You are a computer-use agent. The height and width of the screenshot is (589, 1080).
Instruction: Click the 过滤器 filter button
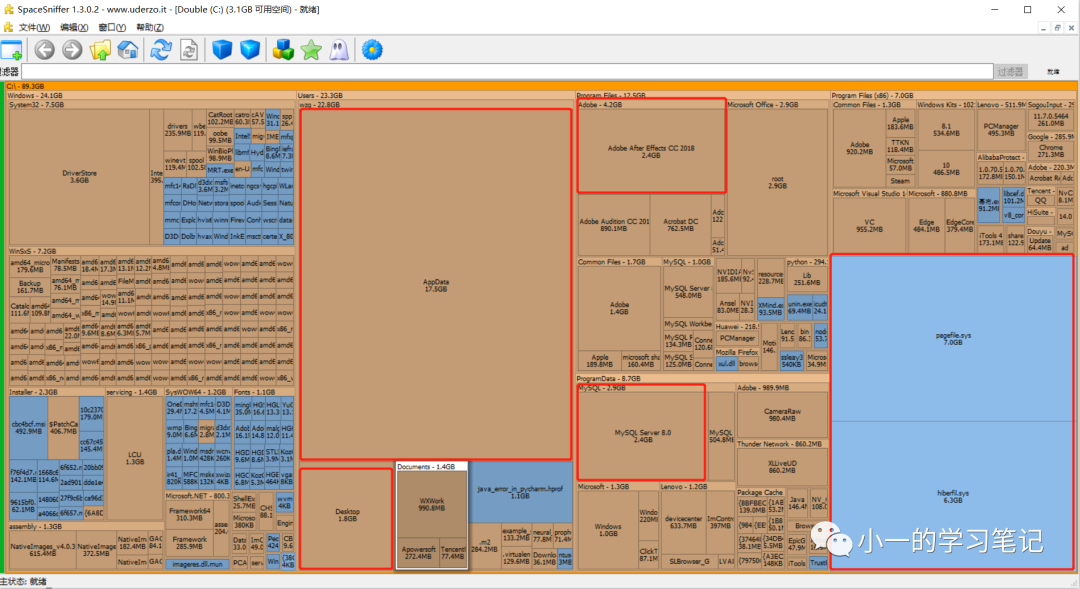pos(1008,71)
